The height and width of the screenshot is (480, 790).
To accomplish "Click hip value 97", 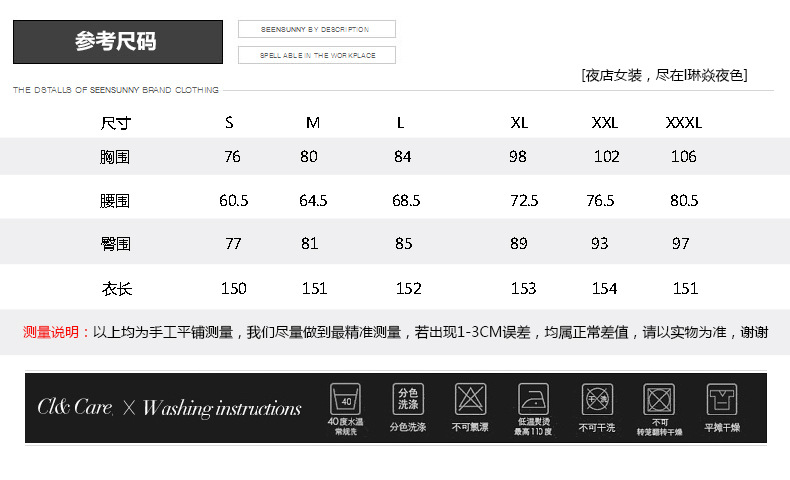I will (x=681, y=244).
